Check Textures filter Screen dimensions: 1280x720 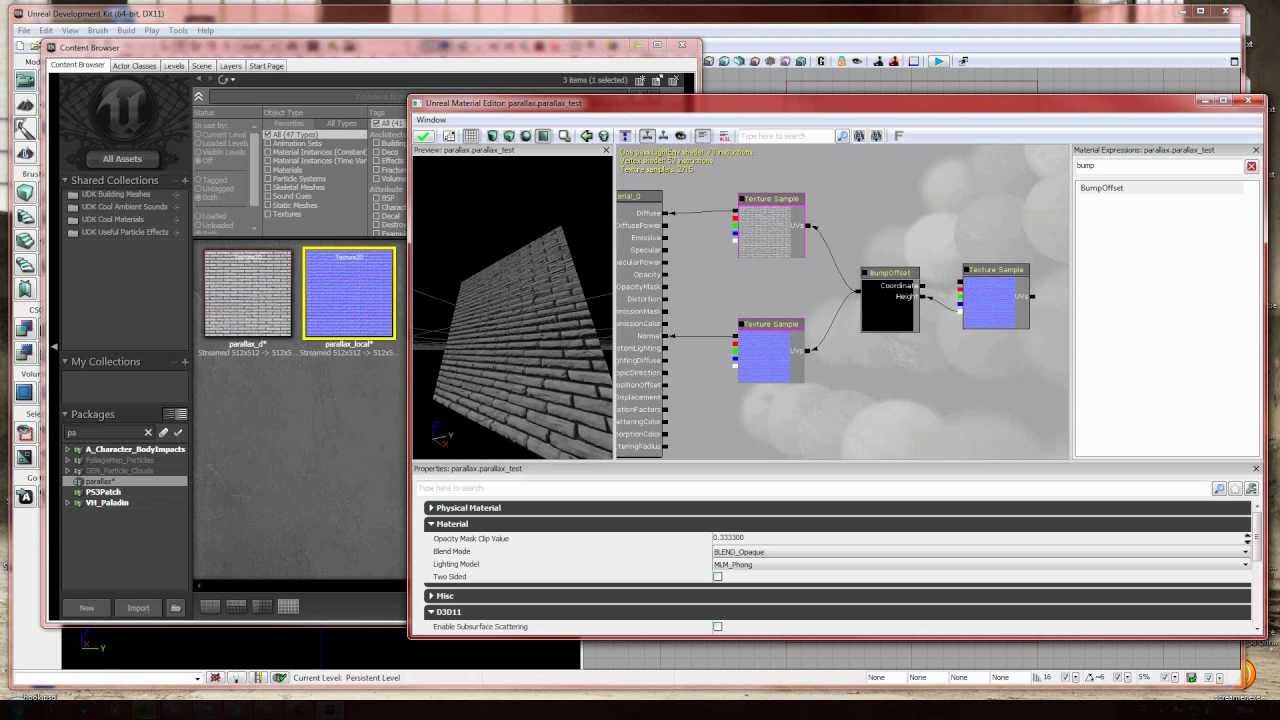click(x=268, y=214)
